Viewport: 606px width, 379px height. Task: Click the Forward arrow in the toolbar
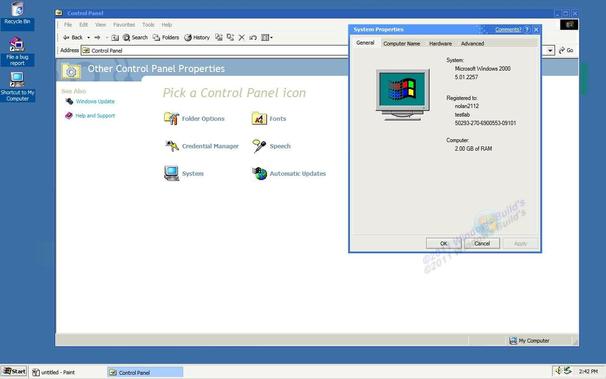[97, 37]
